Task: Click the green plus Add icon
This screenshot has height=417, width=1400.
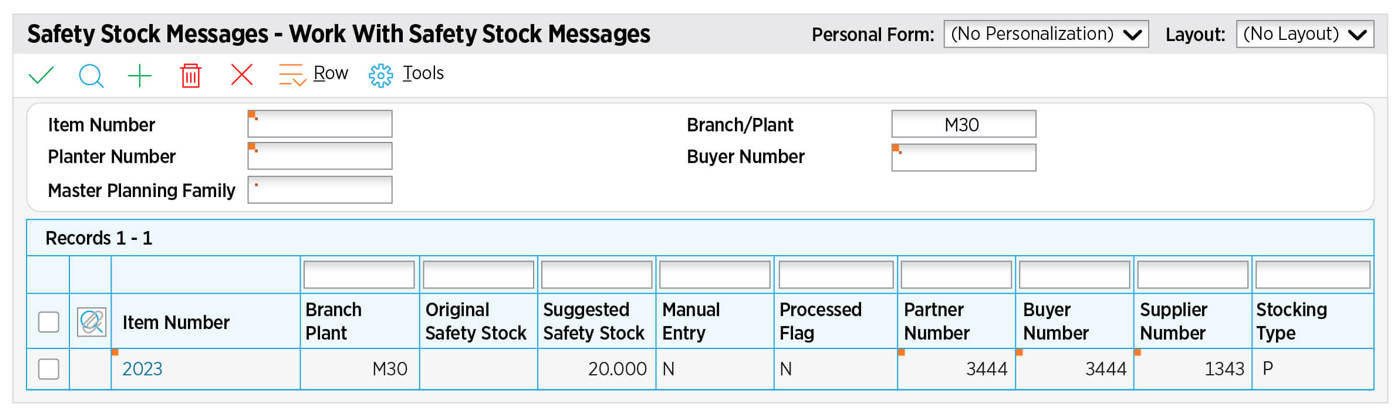Action: 140,75
